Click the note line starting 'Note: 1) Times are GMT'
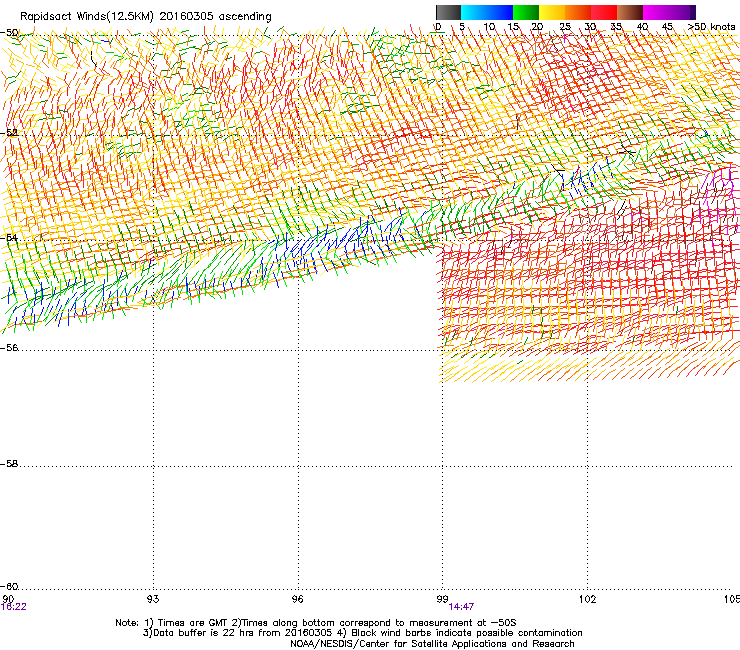The height and width of the screenshot is (650, 740). point(316,623)
